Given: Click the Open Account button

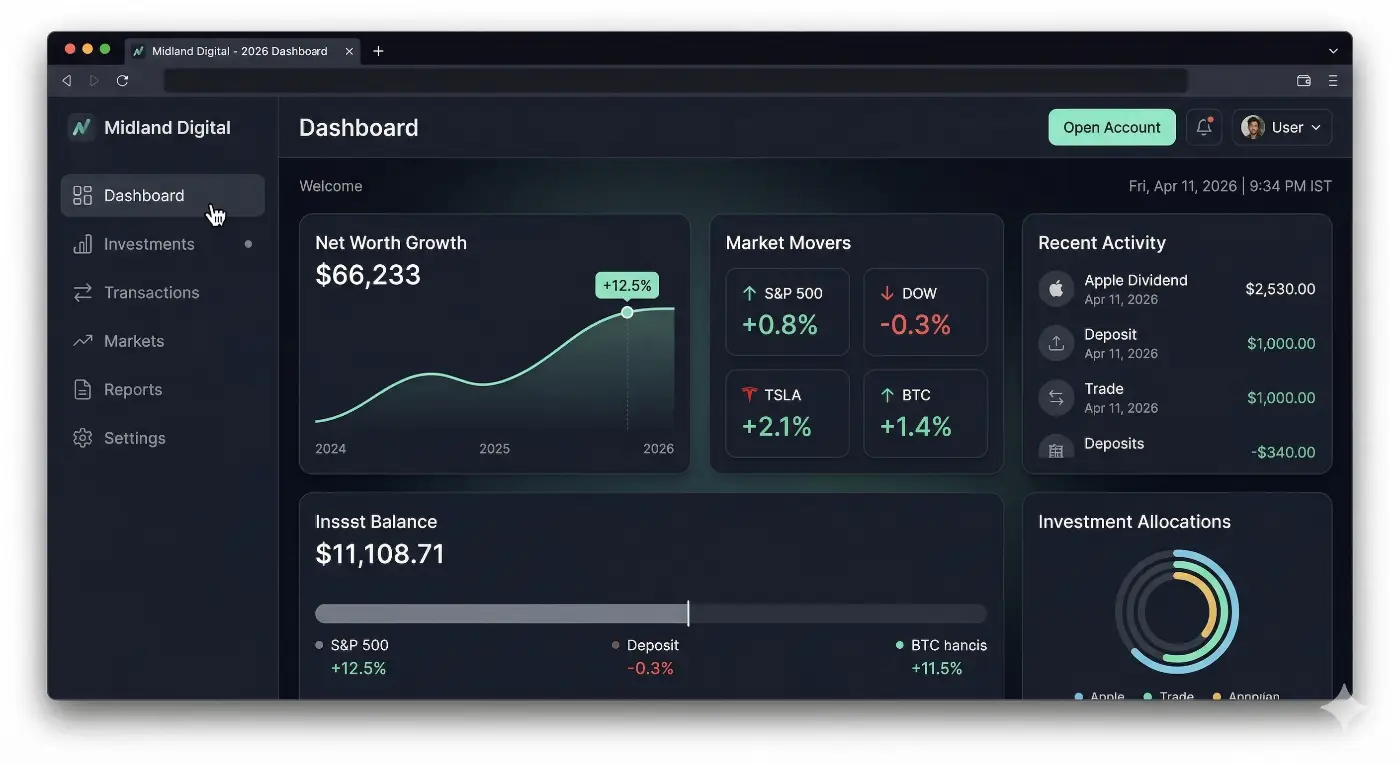Looking at the screenshot, I should click(1111, 127).
